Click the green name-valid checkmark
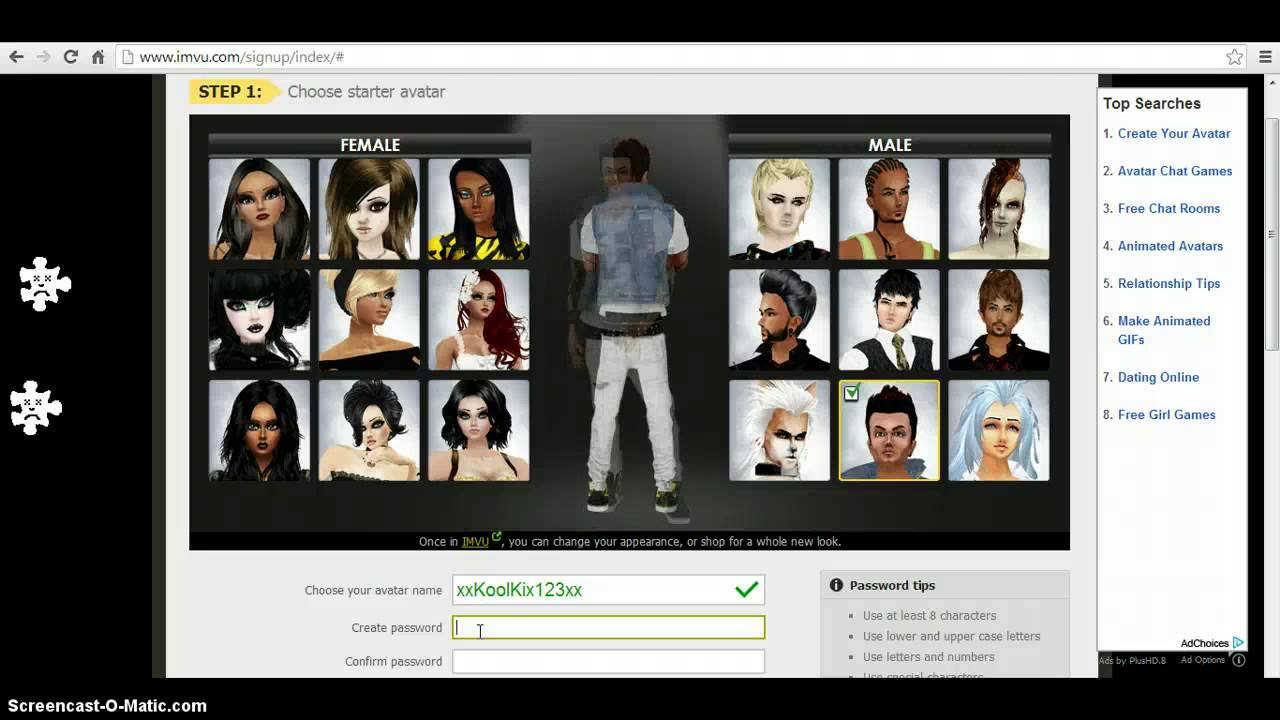The width and height of the screenshot is (1280, 720). tap(746, 590)
